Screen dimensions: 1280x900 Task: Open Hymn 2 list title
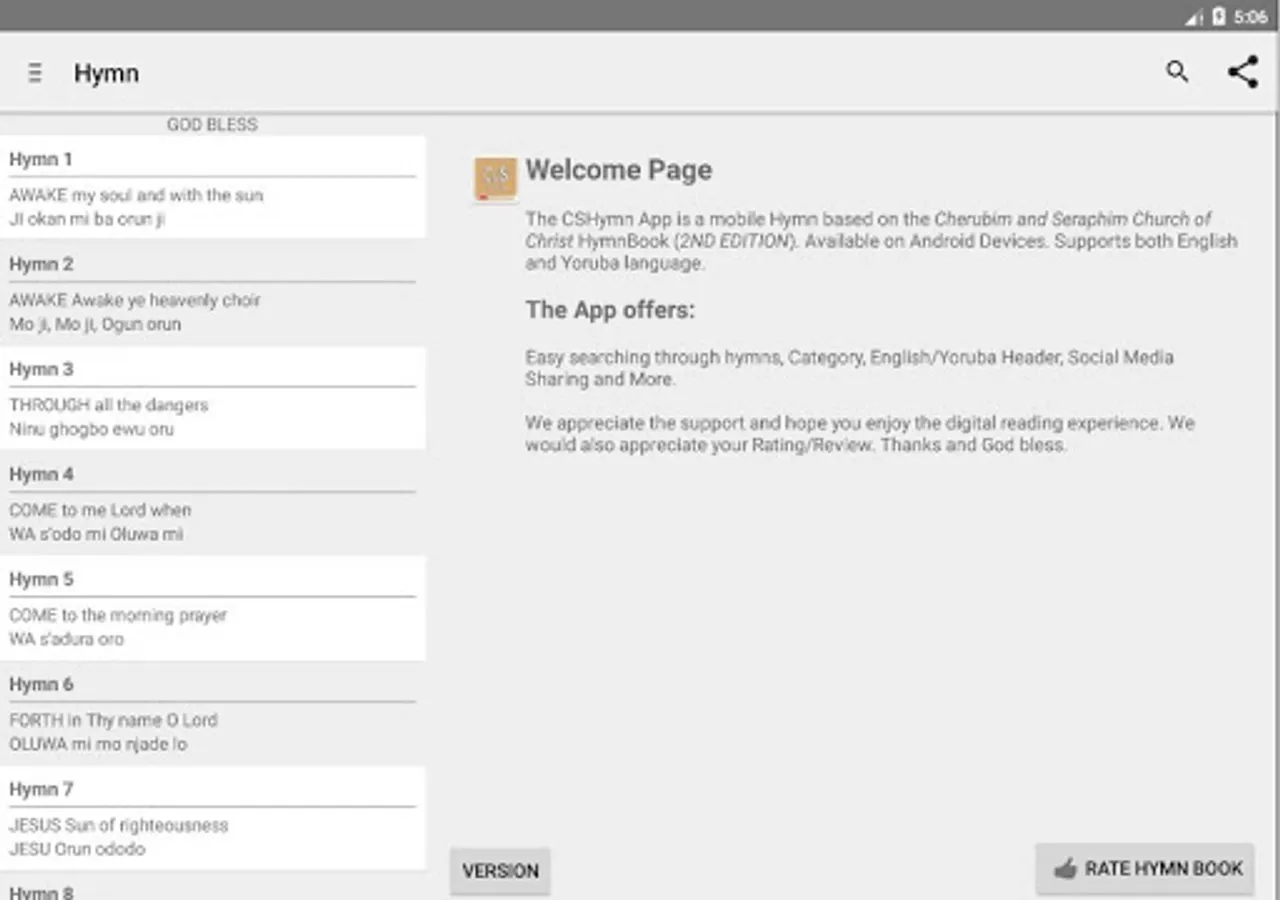pos(41,264)
